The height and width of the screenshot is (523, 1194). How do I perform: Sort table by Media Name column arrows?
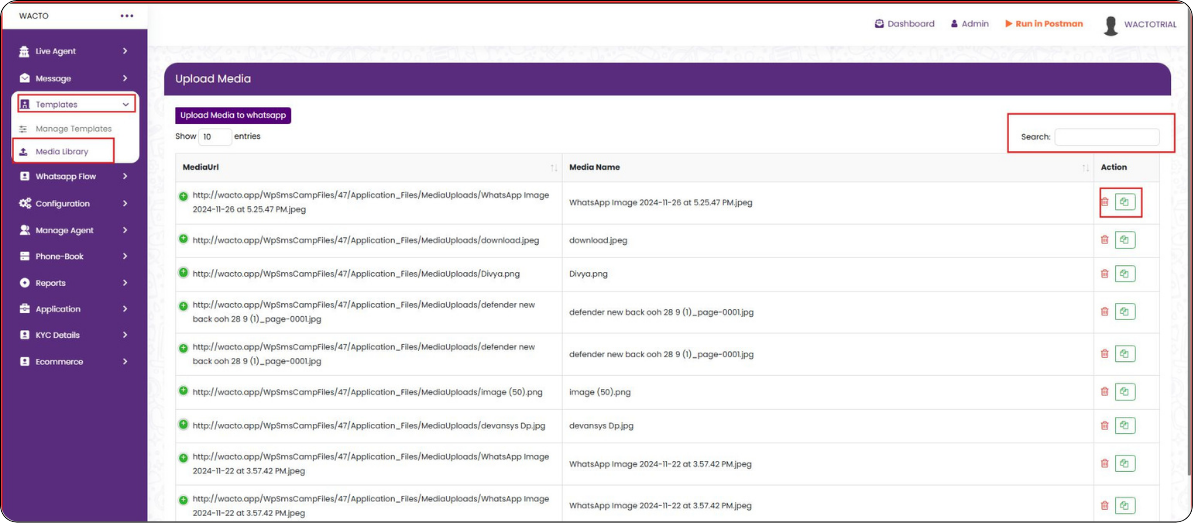tap(1085, 167)
